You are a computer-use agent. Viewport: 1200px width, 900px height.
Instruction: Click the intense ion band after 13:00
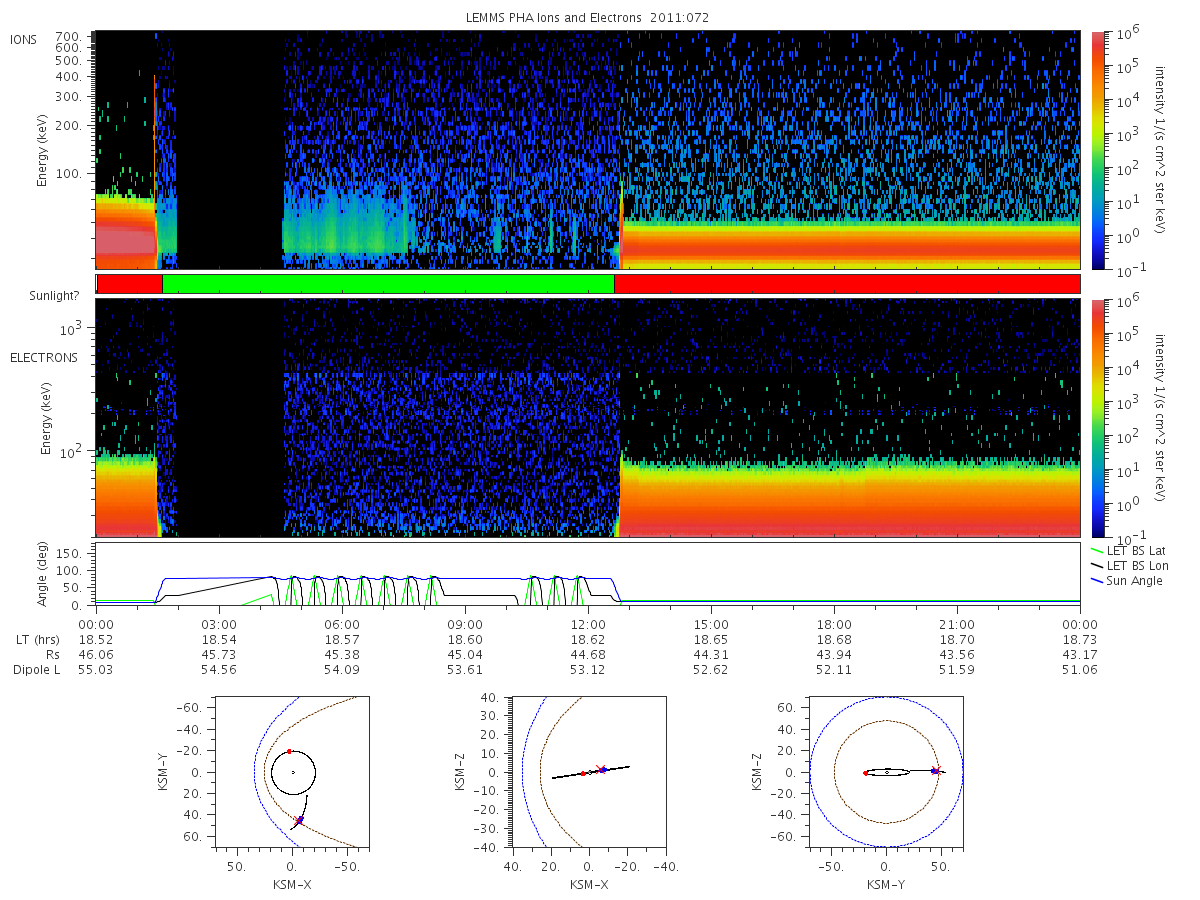tap(851, 244)
